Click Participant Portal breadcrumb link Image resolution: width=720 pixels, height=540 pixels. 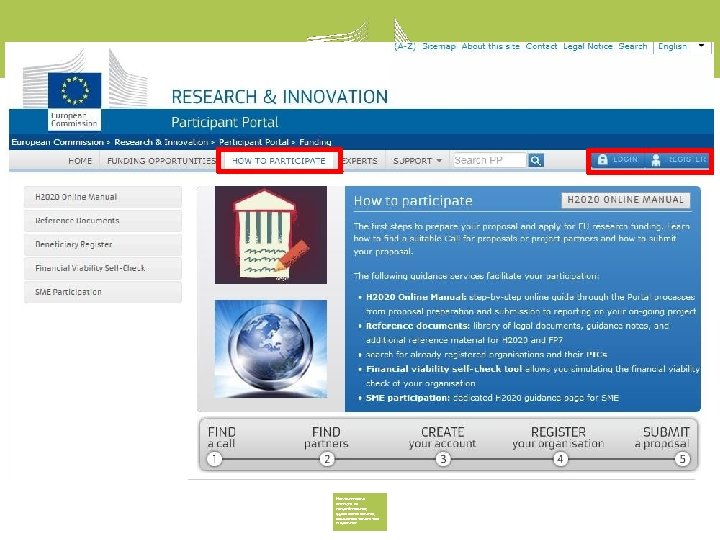pos(254,142)
